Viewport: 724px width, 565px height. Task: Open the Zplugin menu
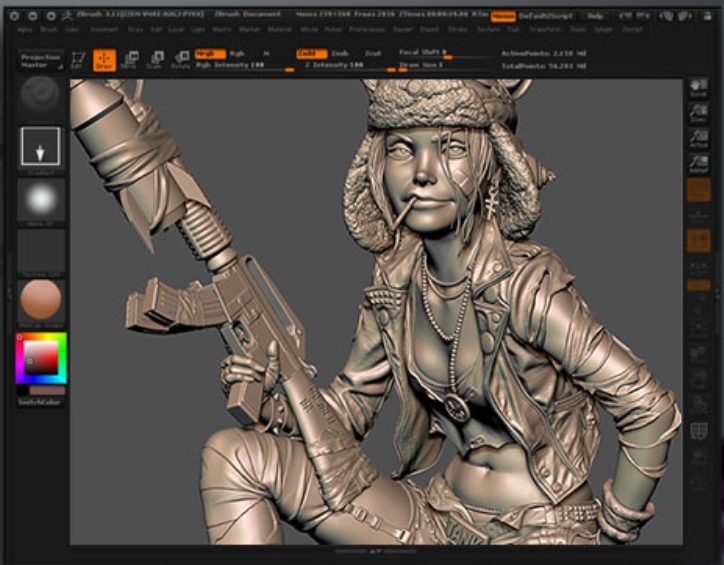tap(603, 30)
